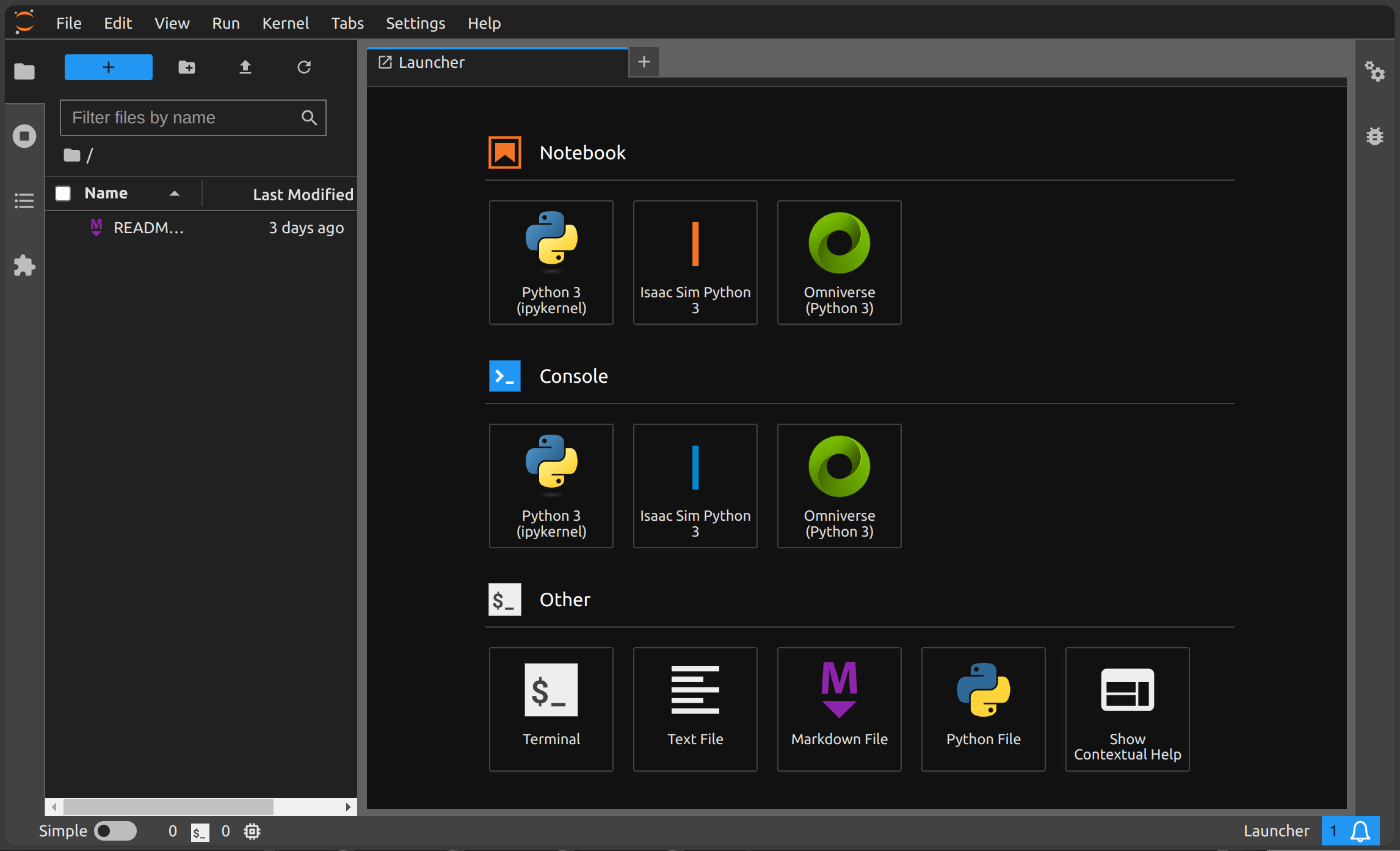Screen dimensions: 1400x851
Task: Click the Kernel menu item
Action: click(x=285, y=22)
